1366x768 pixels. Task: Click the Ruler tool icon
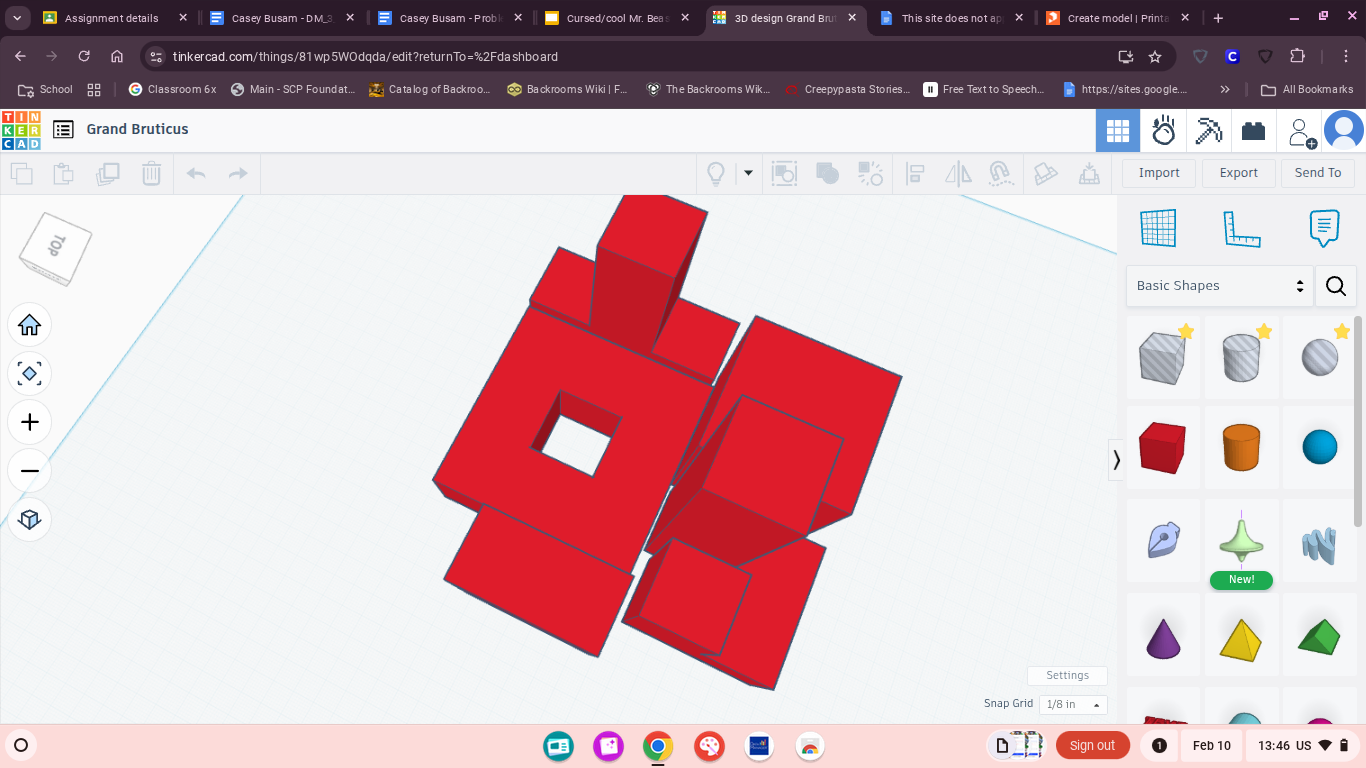click(x=1242, y=228)
